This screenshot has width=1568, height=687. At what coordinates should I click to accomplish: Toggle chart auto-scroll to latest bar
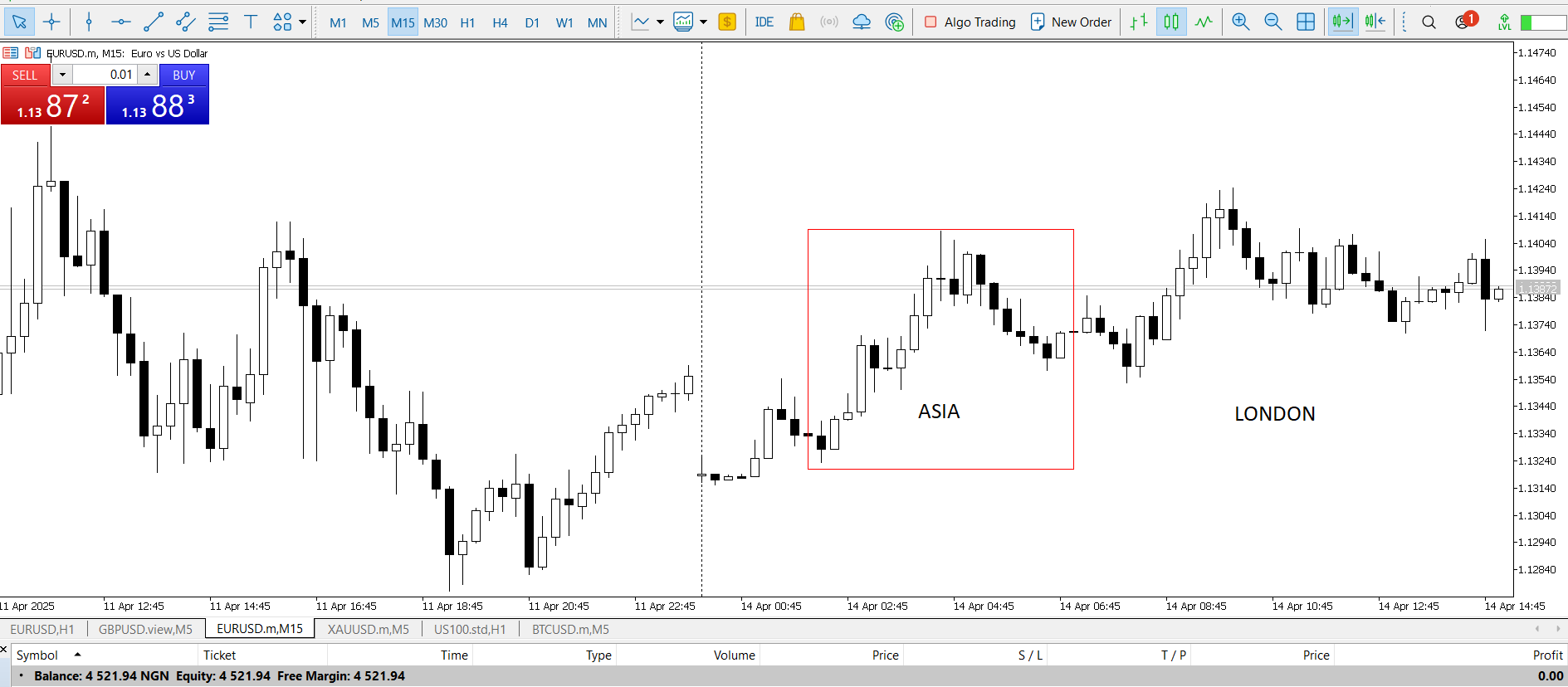click(x=1342, y=22)
